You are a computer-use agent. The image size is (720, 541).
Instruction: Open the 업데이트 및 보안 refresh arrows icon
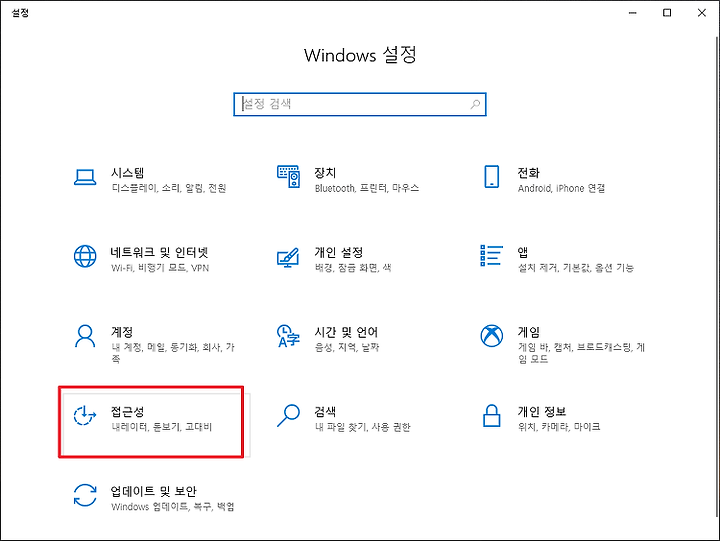pos(85,495)
